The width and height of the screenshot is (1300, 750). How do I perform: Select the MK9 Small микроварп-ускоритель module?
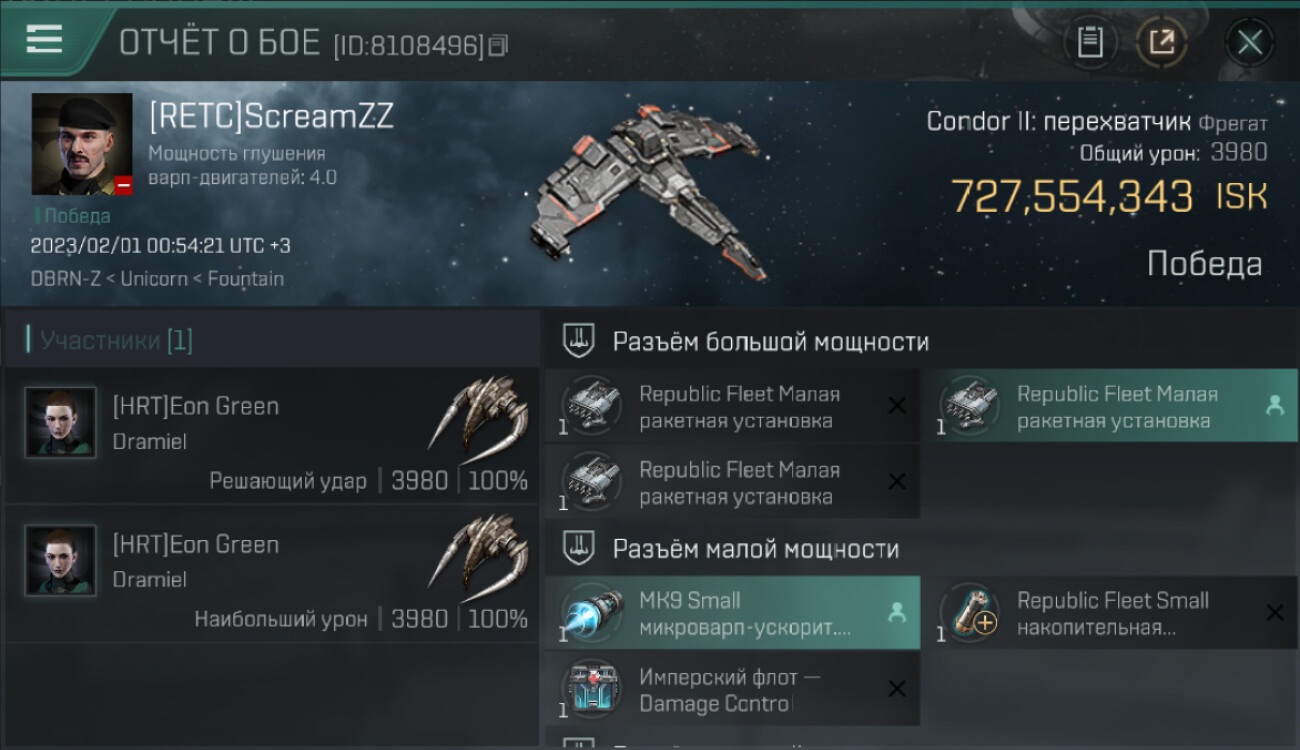(732, 613)
